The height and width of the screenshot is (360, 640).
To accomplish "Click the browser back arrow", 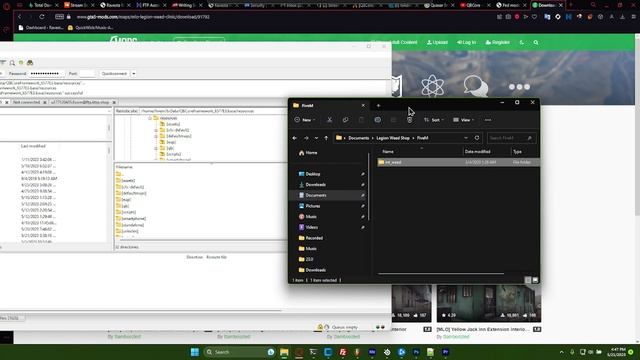I will tap(19, 17).
